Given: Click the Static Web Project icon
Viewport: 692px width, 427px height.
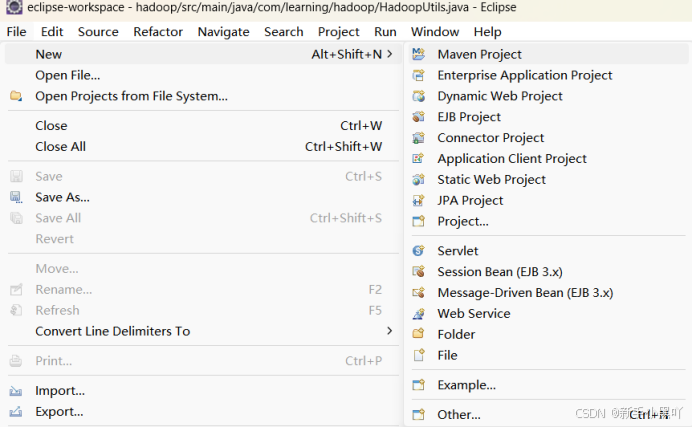Looking at the screenshot, I should pos(418,180).
